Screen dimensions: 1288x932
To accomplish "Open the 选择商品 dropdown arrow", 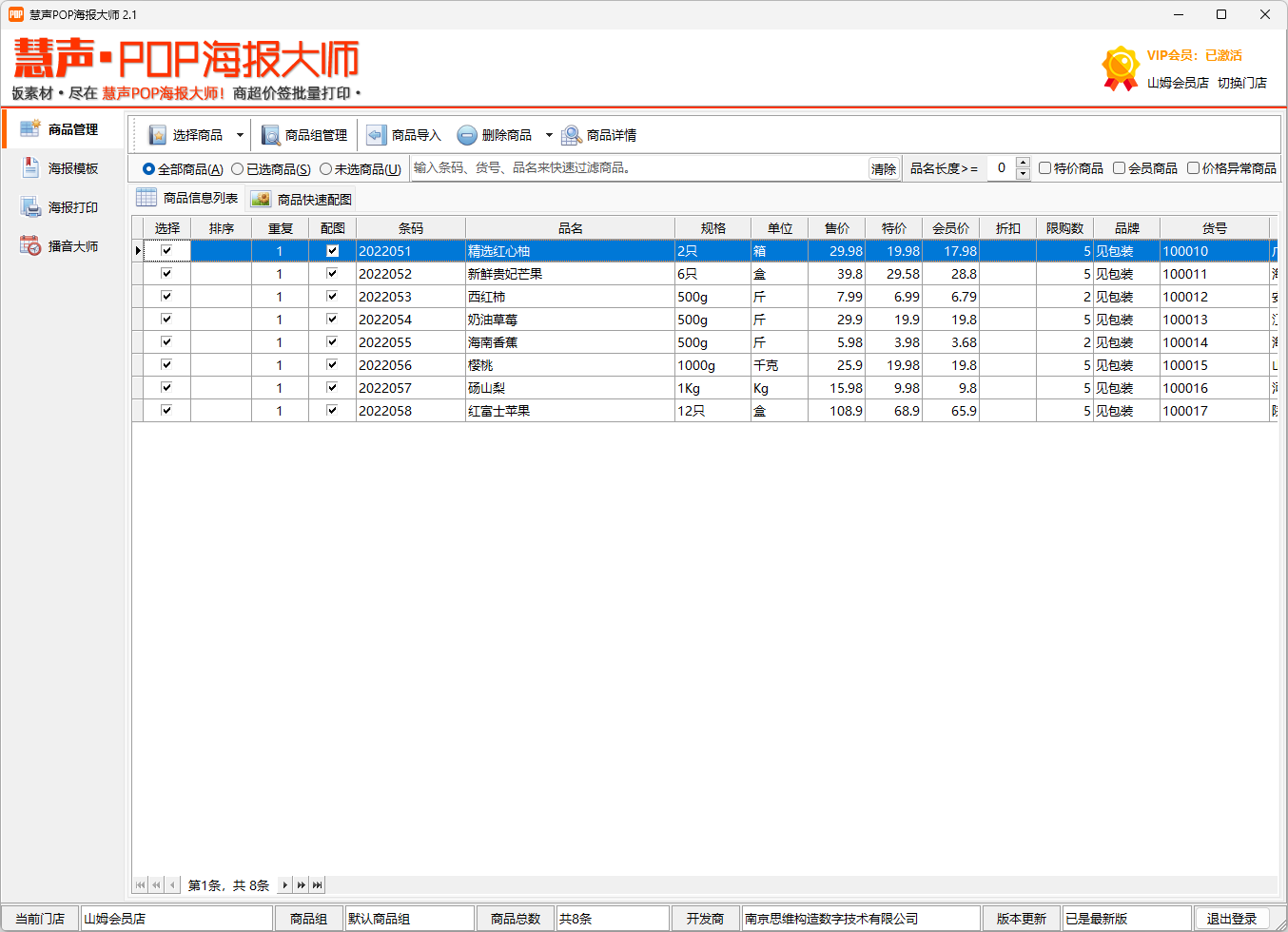I will pos(241,134).
